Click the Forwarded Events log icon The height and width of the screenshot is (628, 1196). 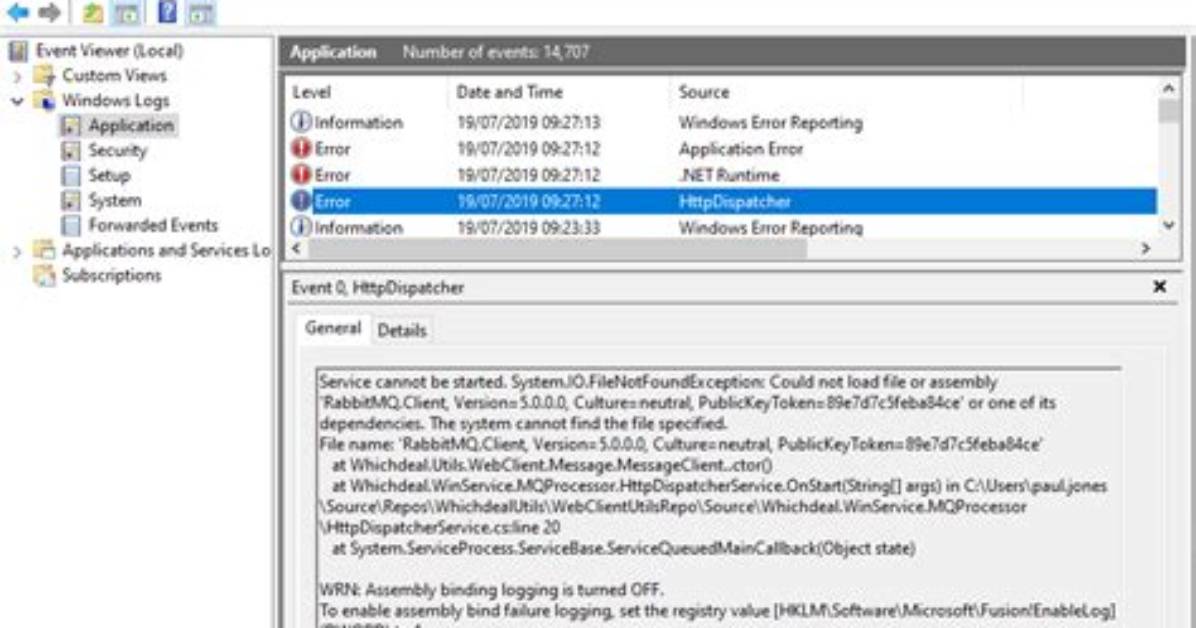pyautogui.click(x=71, y=225)
